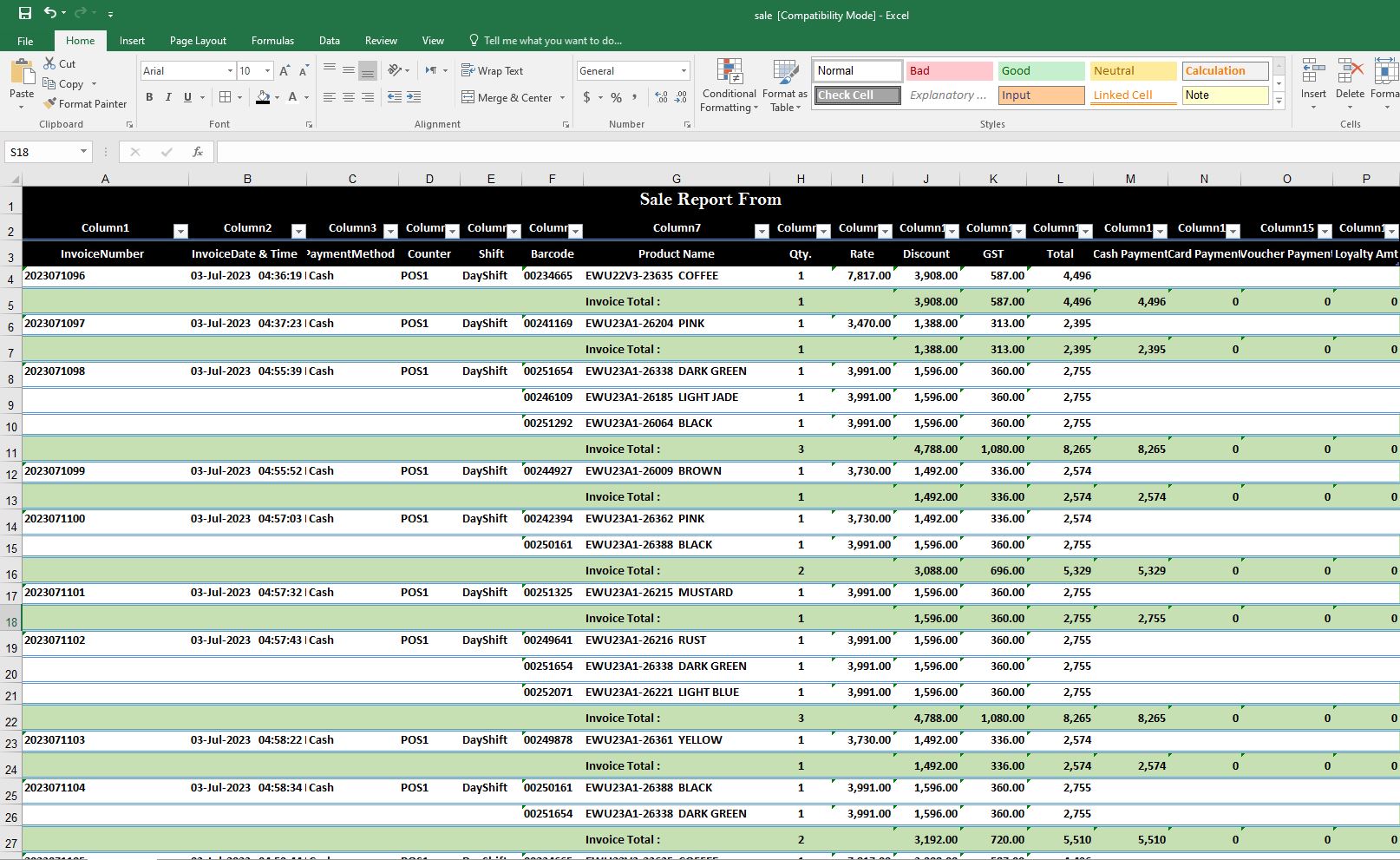Toggle Italic formatting
1400x860 pixels.
point(168,97)
